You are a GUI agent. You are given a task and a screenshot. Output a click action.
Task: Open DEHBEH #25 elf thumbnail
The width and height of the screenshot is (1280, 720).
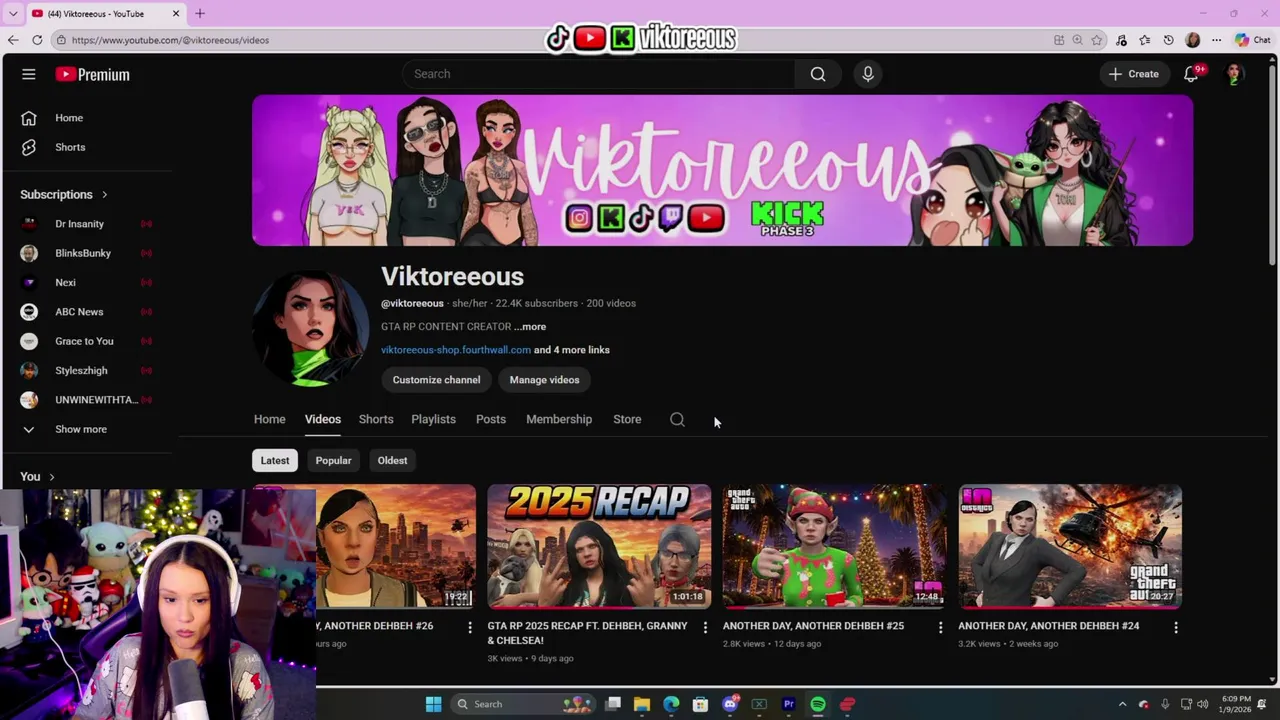coord(834,547)
